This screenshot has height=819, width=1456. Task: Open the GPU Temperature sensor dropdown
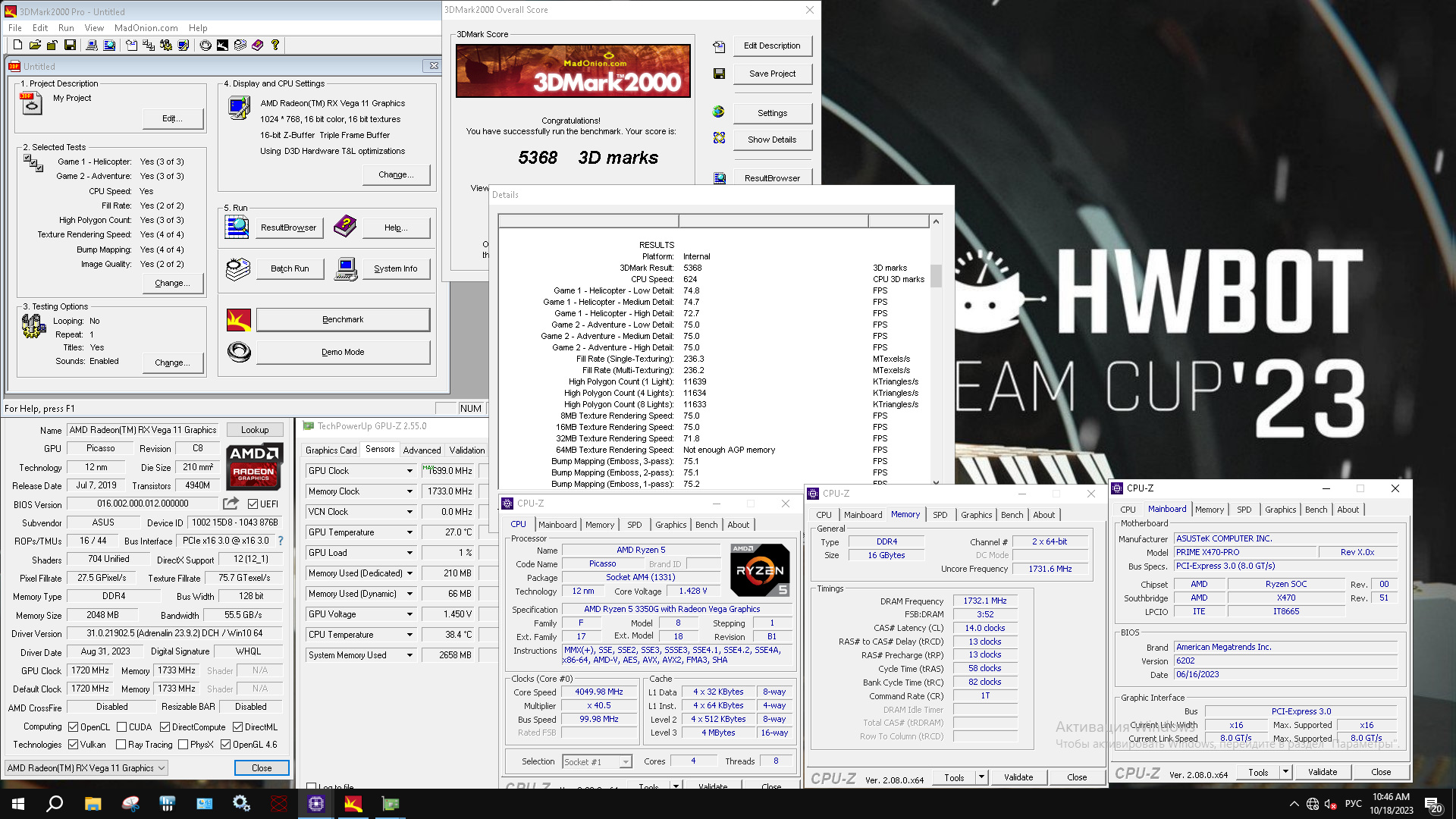tap(409, 532)
